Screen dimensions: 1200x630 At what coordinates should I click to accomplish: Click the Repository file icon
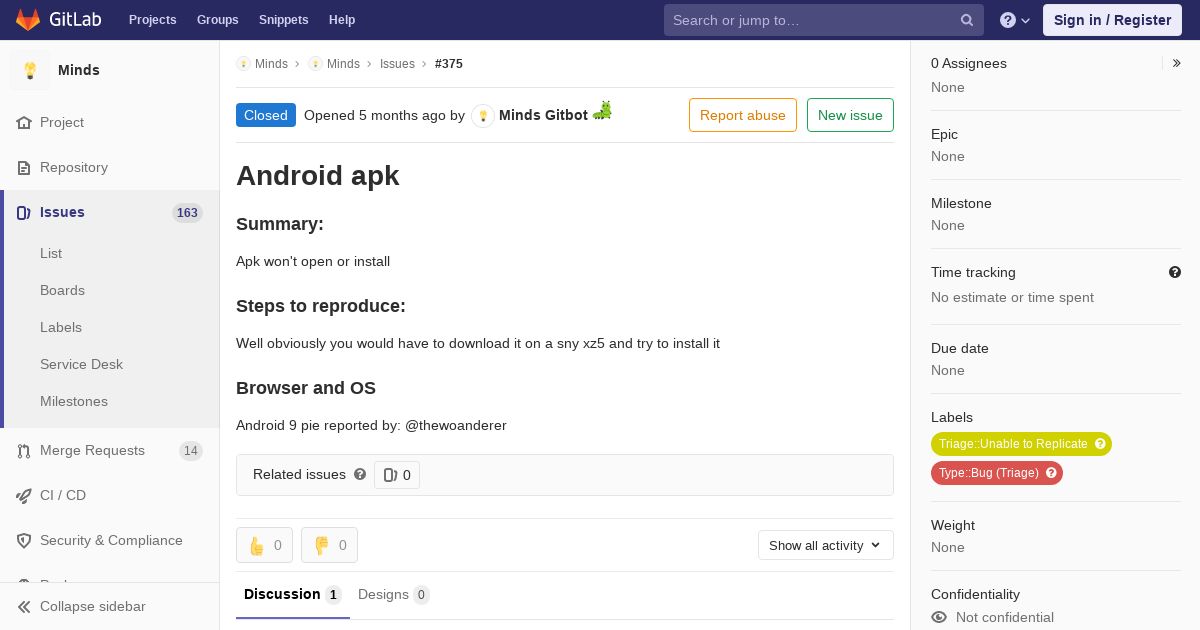tap(24, 168)
